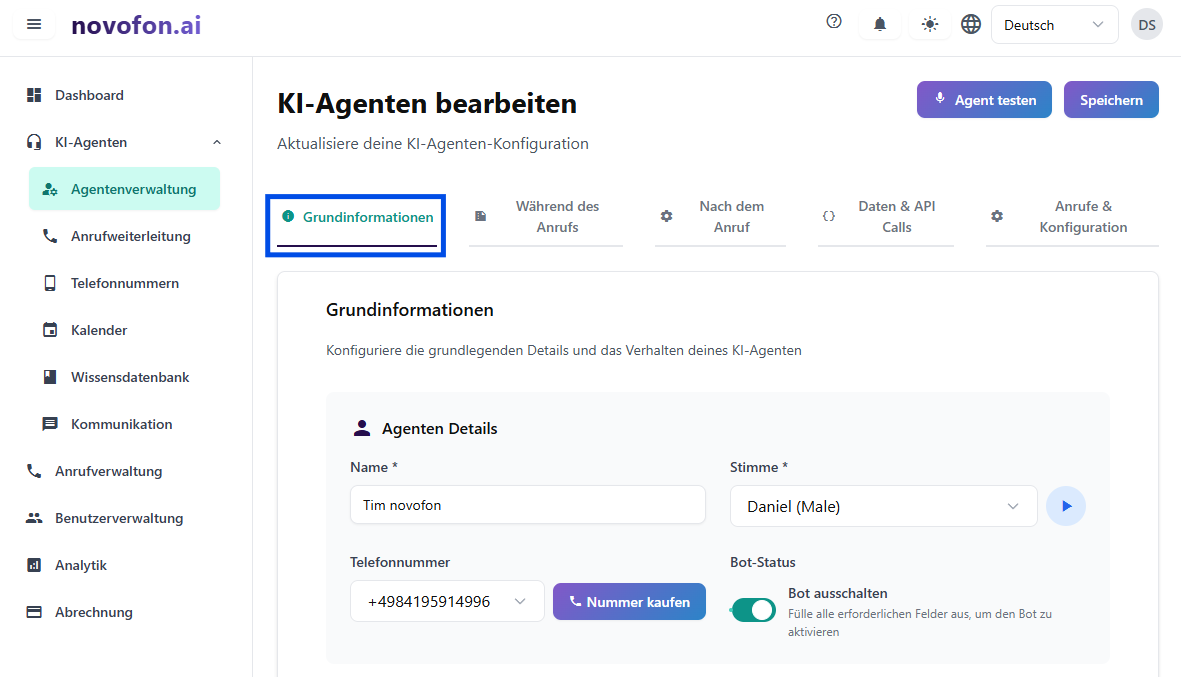The height and width of the screenshot is (677, 1181).
Task: Open the DS user avatar menu
Action: click(x=1146, y=25)
